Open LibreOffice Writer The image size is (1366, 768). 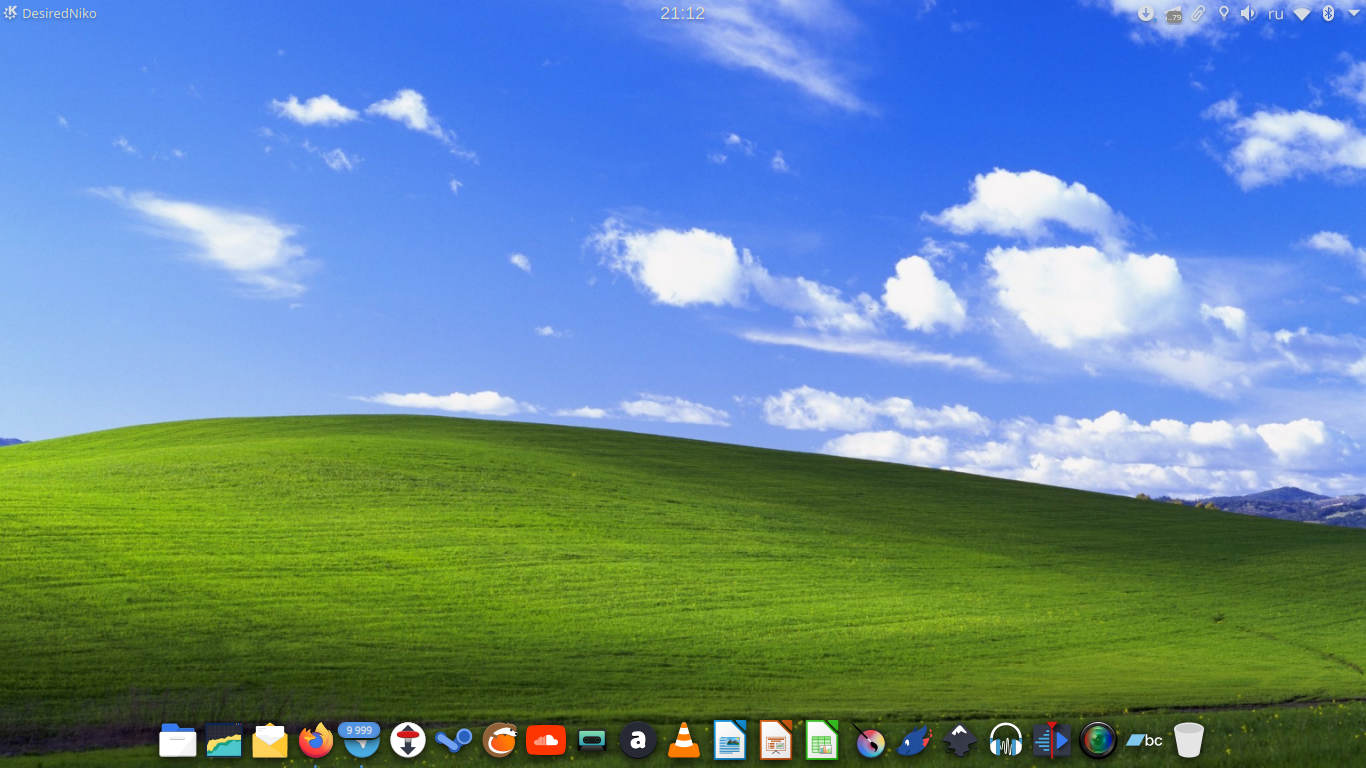(730, 741)
